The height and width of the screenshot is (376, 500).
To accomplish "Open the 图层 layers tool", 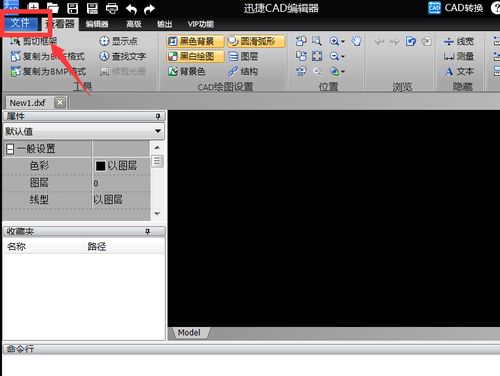I will click(x=243, y=56).
